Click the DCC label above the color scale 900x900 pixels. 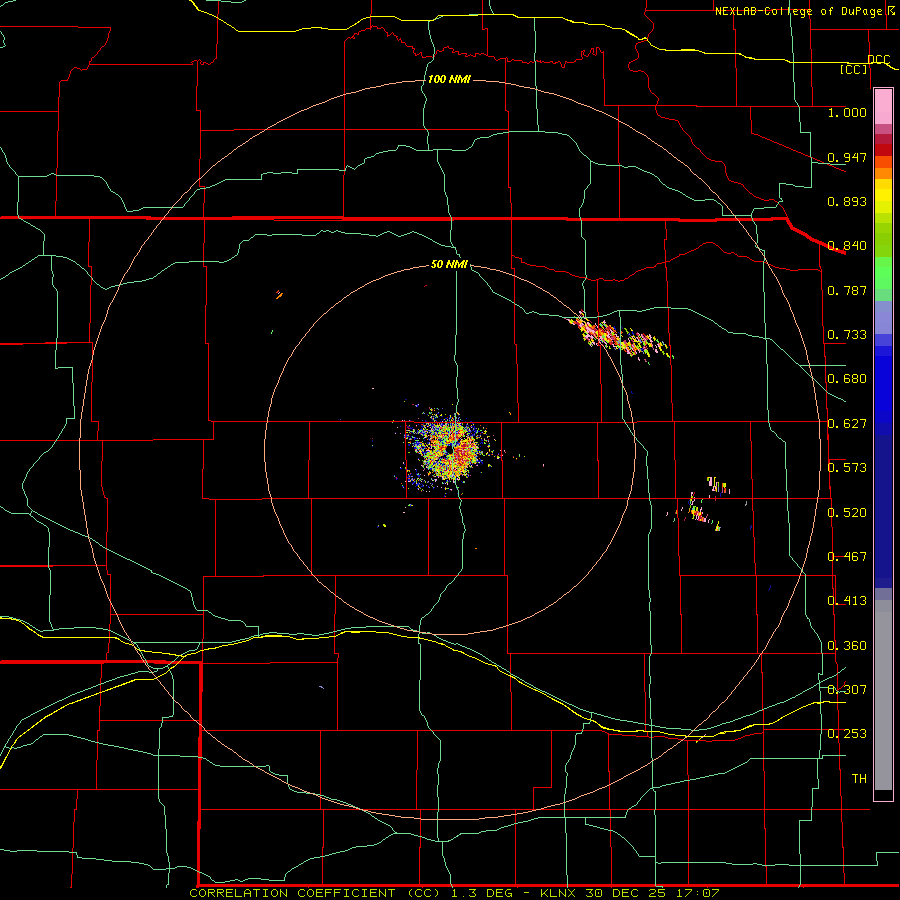click(879, 60)
